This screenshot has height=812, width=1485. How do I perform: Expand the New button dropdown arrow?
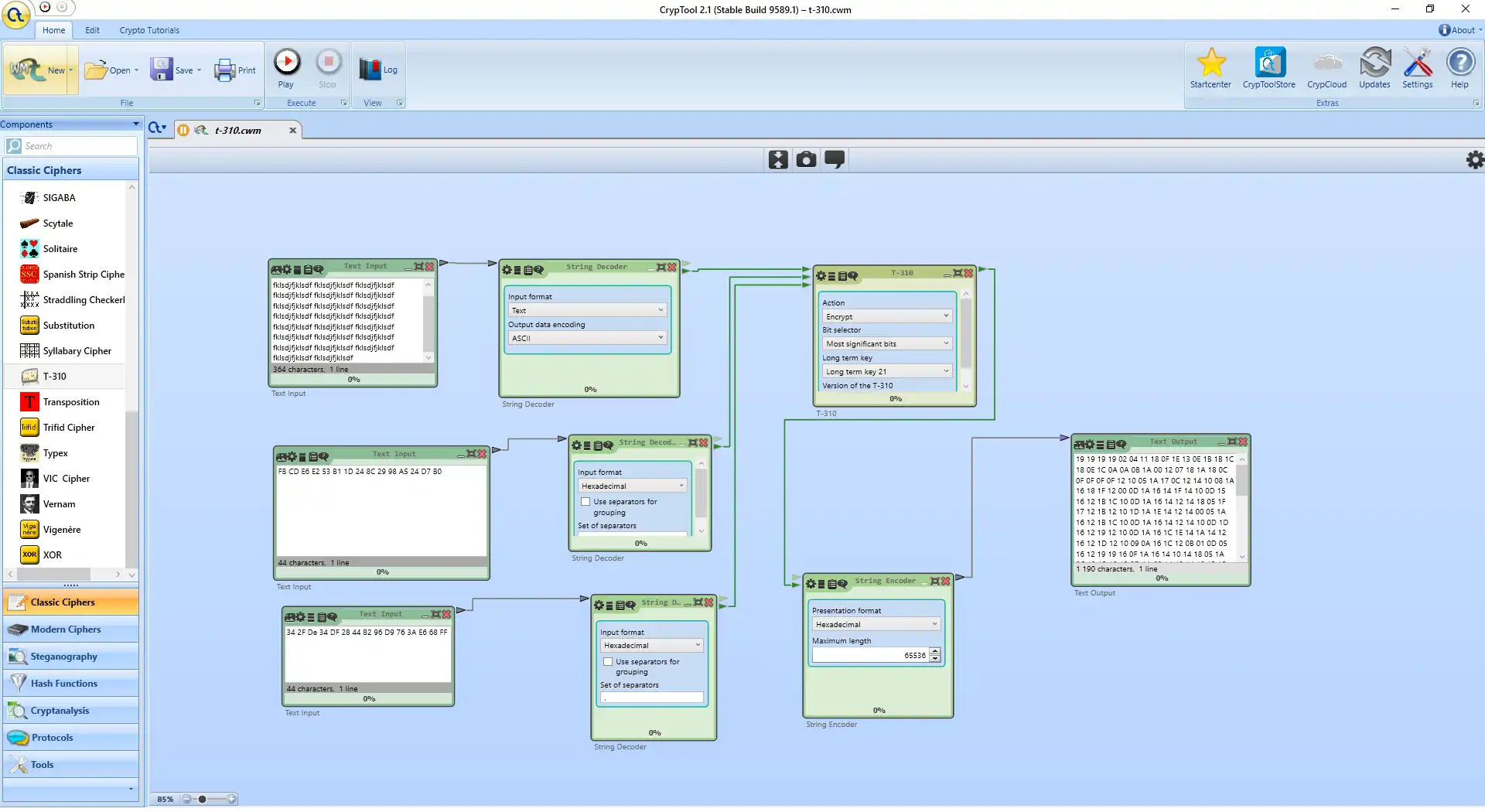(71, 70)
